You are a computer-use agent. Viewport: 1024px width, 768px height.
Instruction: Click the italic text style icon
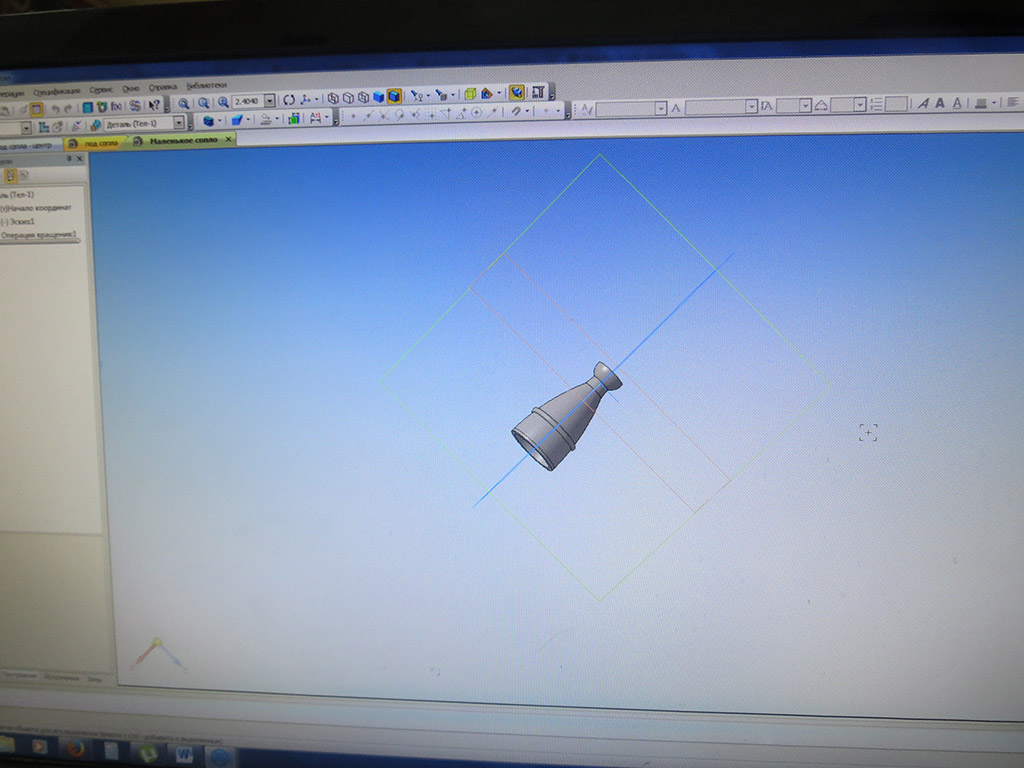click(924, 103)
